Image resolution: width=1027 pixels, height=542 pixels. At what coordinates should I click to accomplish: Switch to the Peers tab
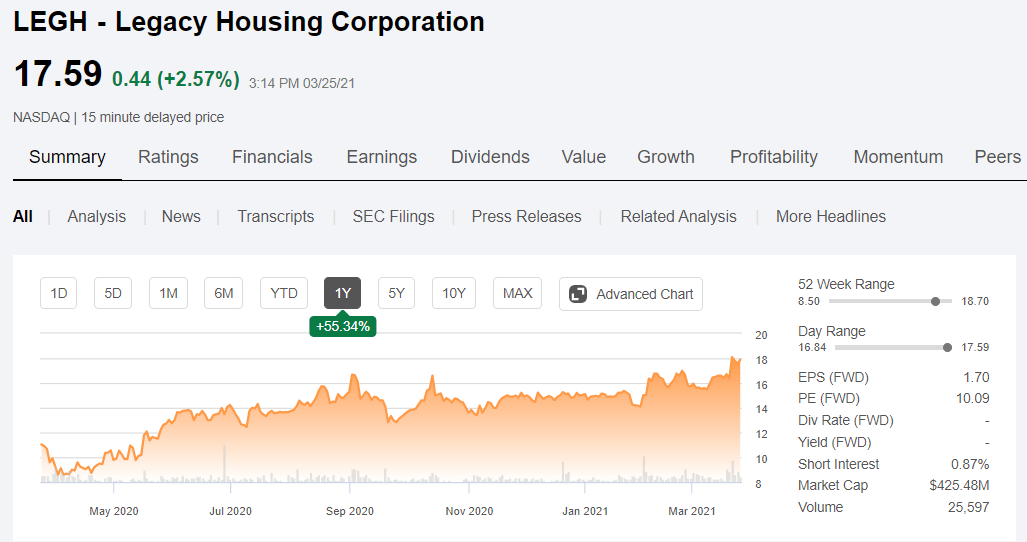[998, 157]
